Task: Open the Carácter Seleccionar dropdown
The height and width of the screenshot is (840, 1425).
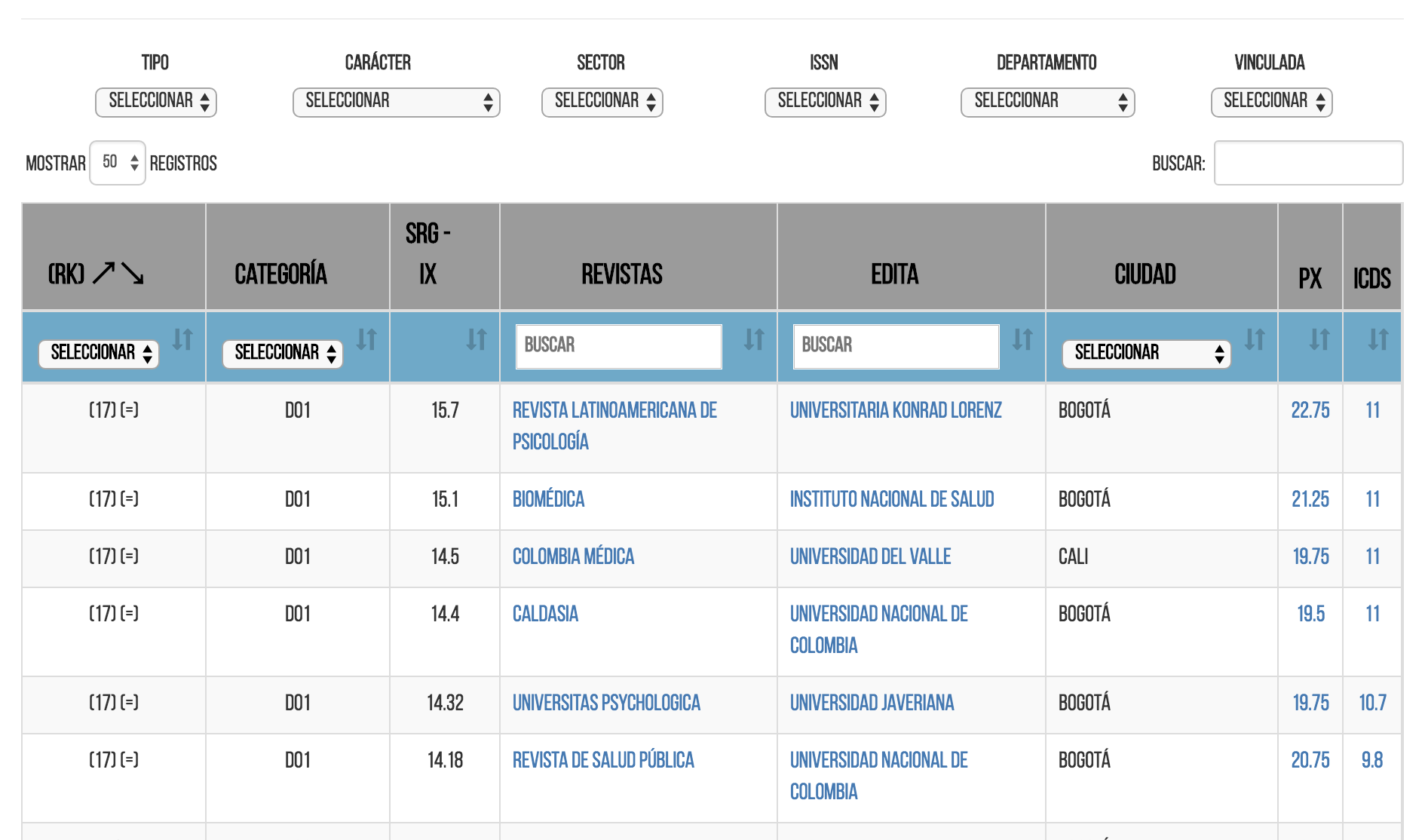Action: coord(397,102)
